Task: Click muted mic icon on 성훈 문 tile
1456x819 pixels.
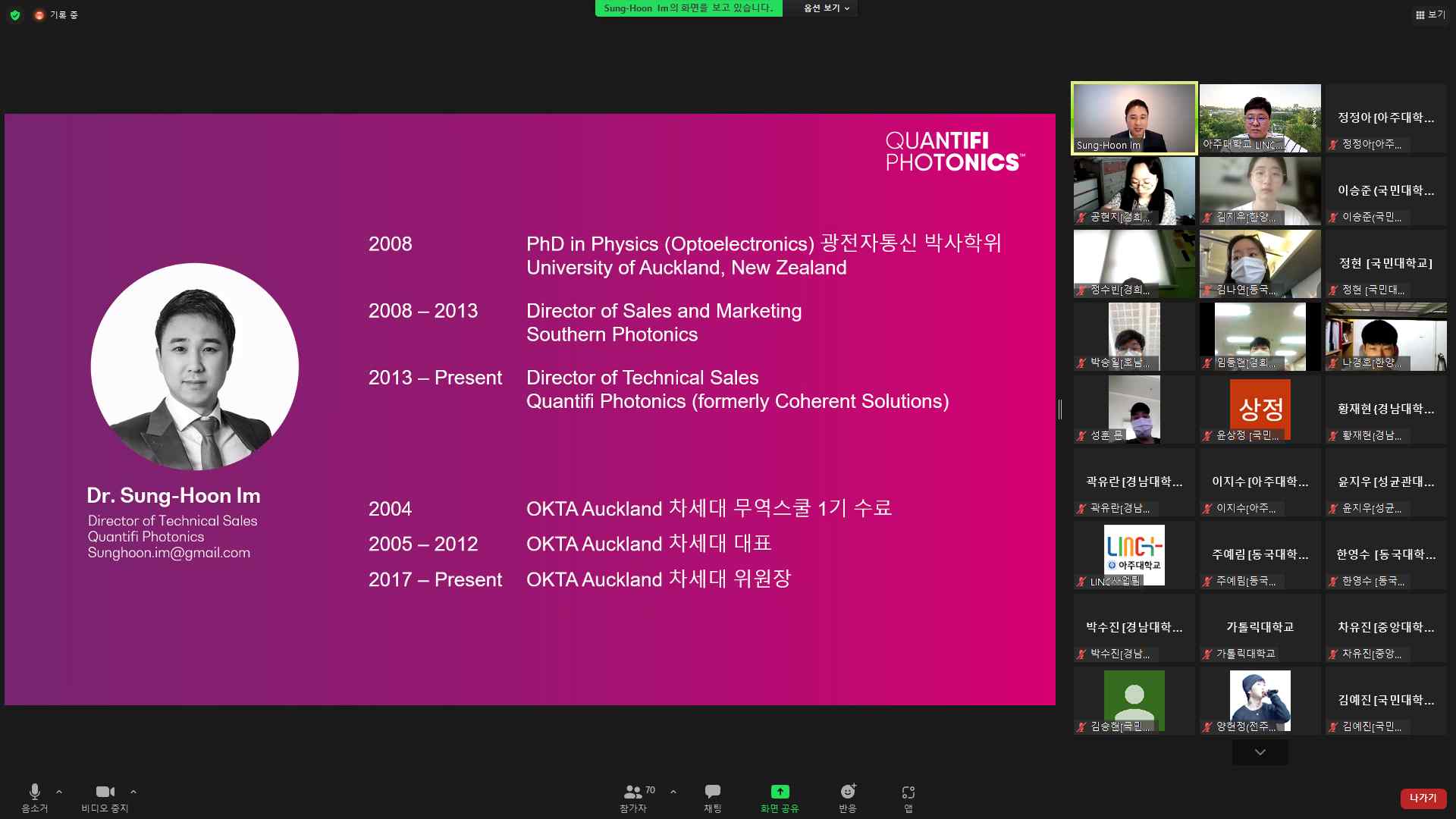Action: point(1081,436)
